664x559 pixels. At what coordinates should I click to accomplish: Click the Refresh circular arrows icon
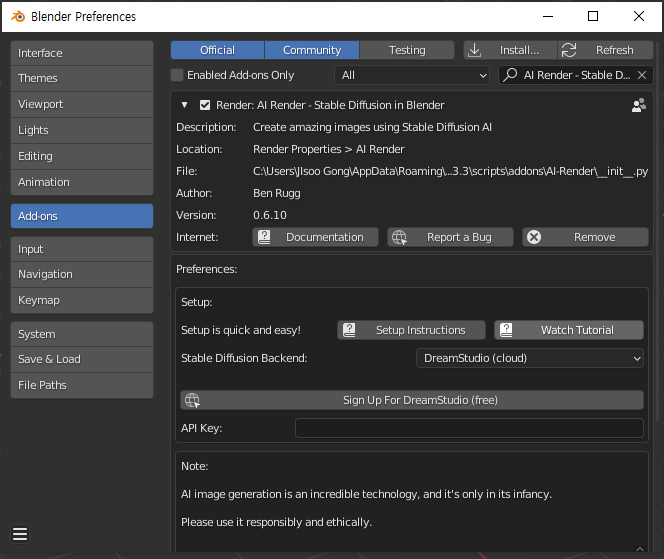(569, 50)
